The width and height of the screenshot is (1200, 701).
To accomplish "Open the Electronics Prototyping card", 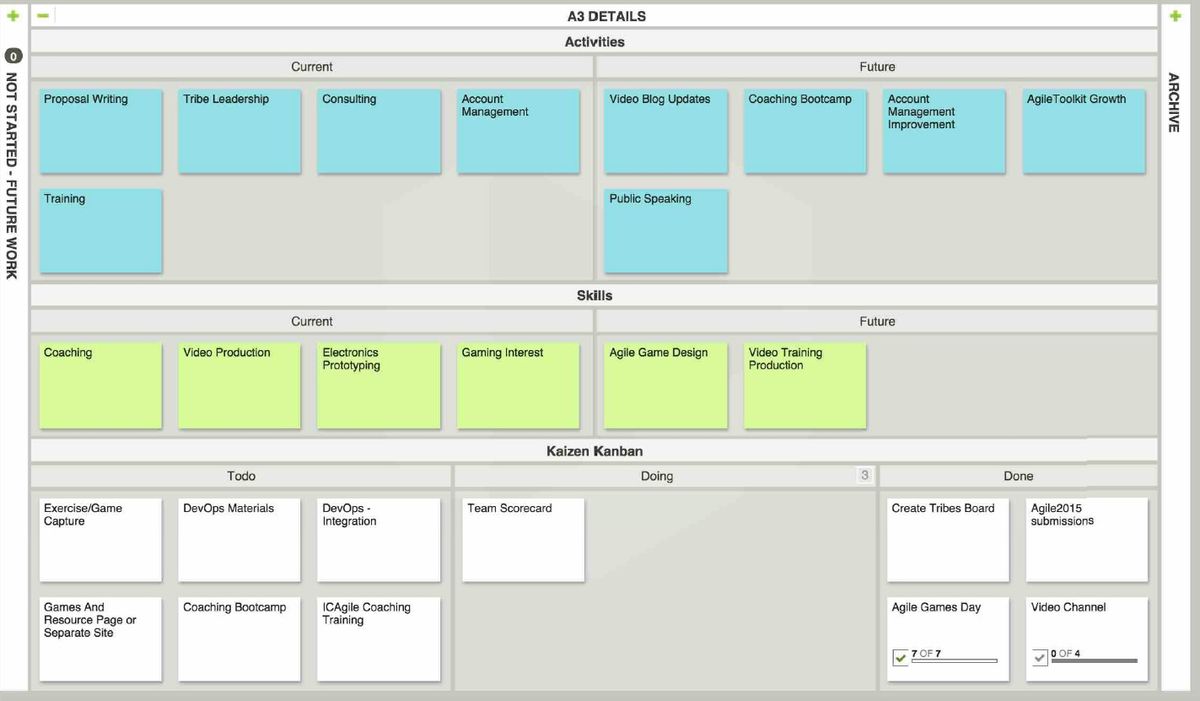I will [x=379, y=386].
